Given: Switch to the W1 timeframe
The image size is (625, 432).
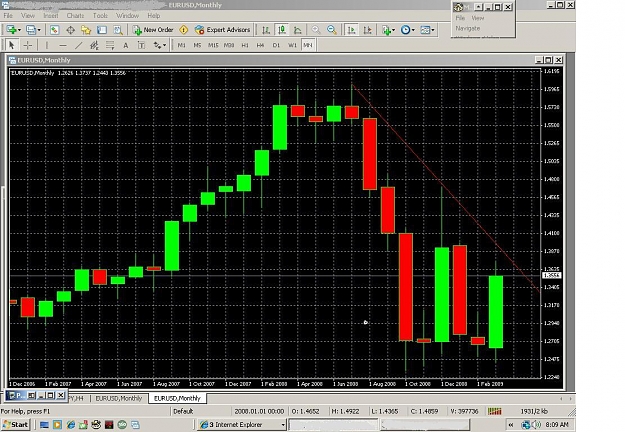Looking at the screenshot, I should [x=292, y=45].
